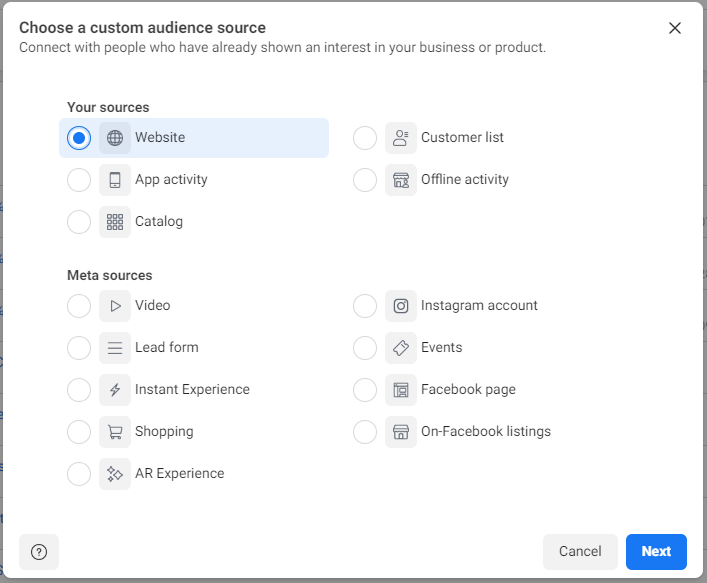This screenshot has width=707, height=583.
Task: Click the Catalog label
Action: [159, 221]
